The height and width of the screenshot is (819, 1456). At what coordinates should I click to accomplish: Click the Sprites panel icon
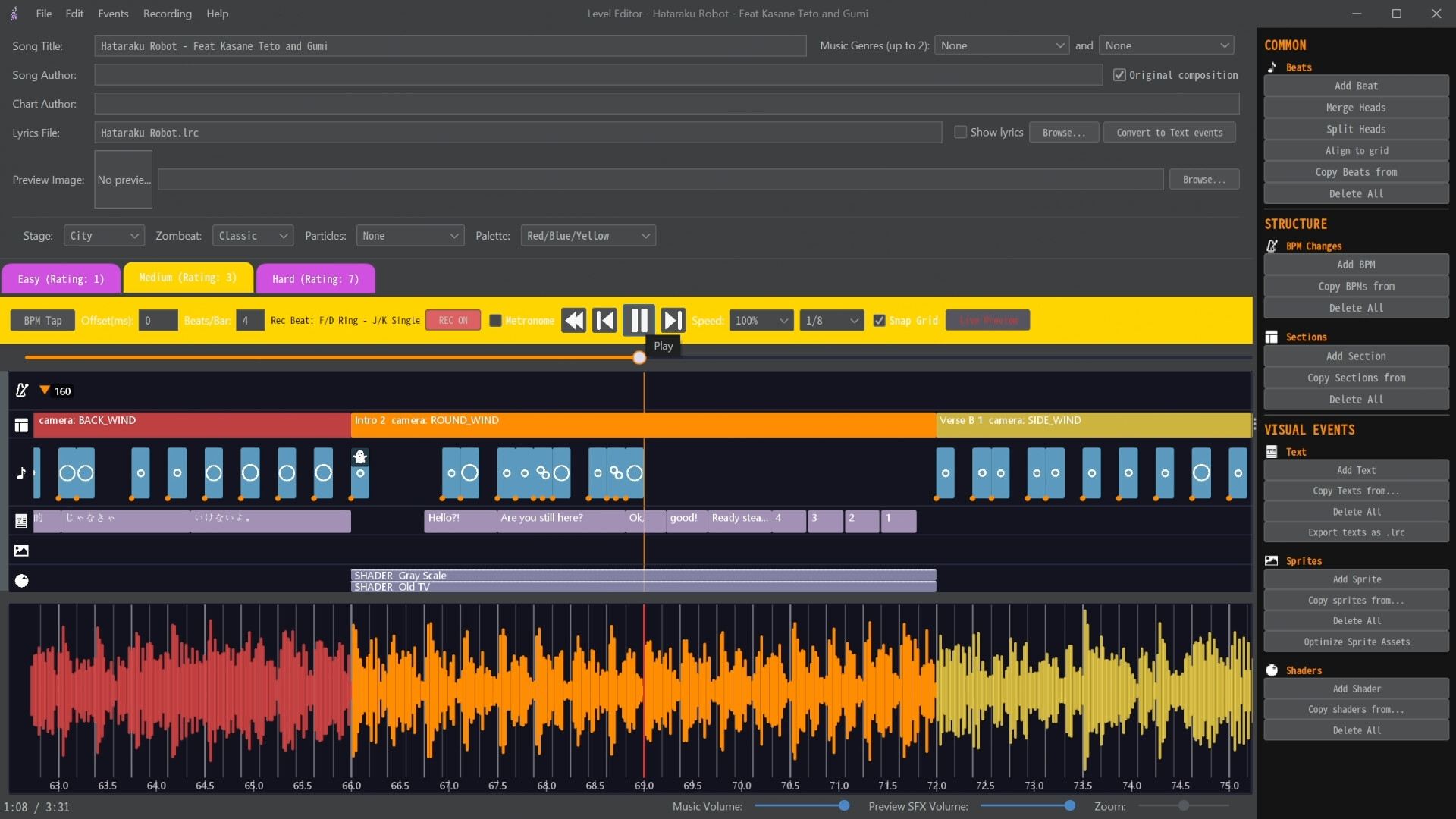click(1272, 561)
